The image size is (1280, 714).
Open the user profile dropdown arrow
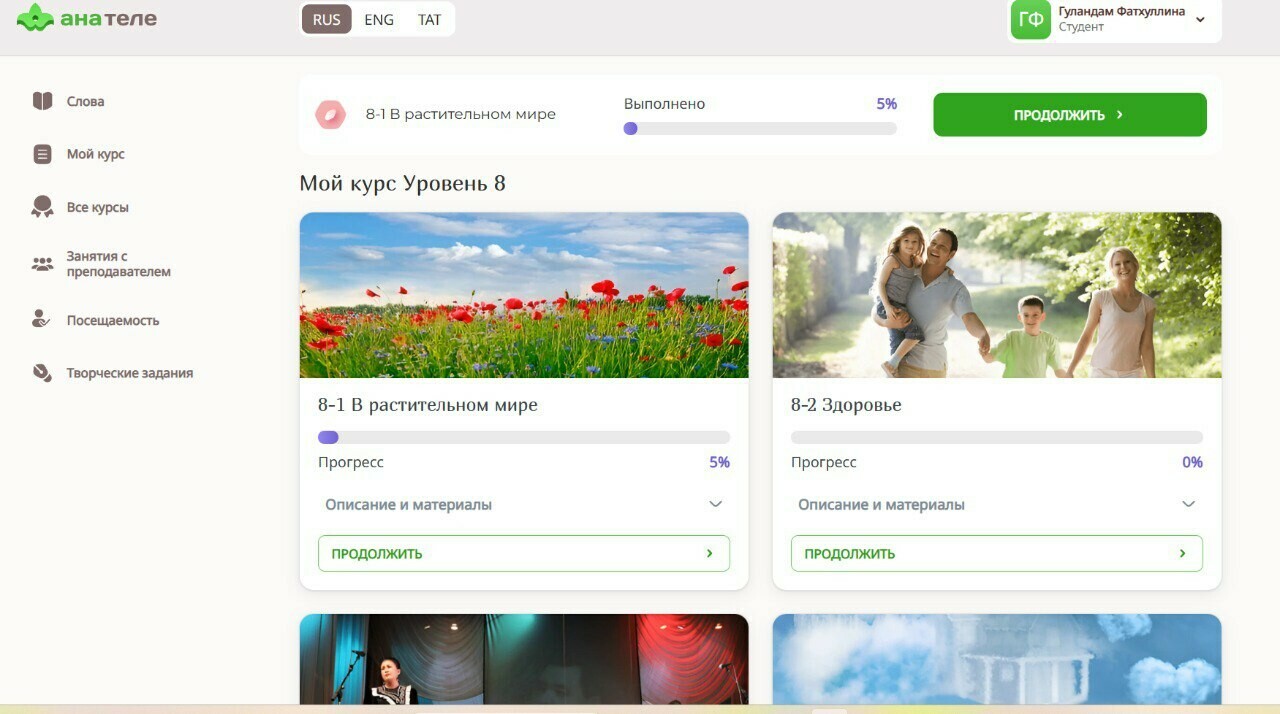coord(1200,20)
